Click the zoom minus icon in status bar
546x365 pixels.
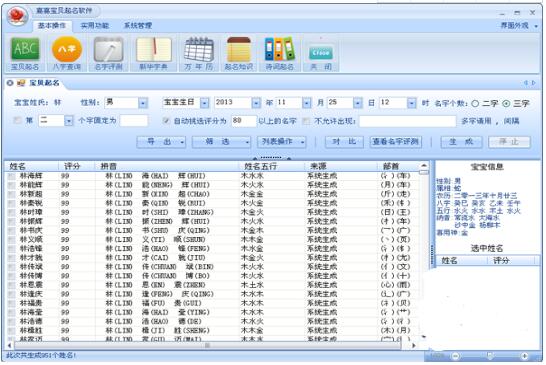click(455, 356)
